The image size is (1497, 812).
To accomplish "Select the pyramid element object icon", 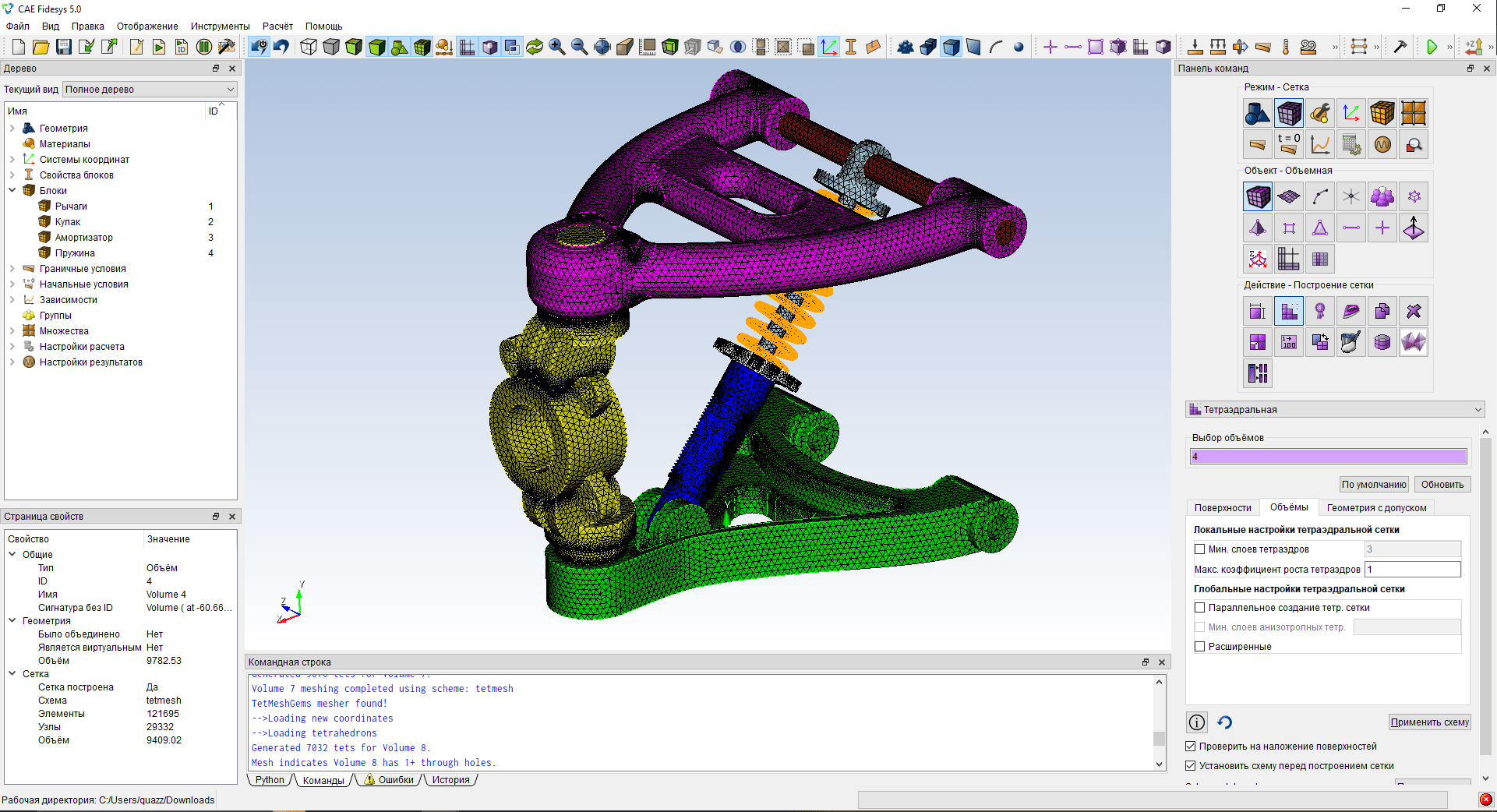I will click(1258, 228).
